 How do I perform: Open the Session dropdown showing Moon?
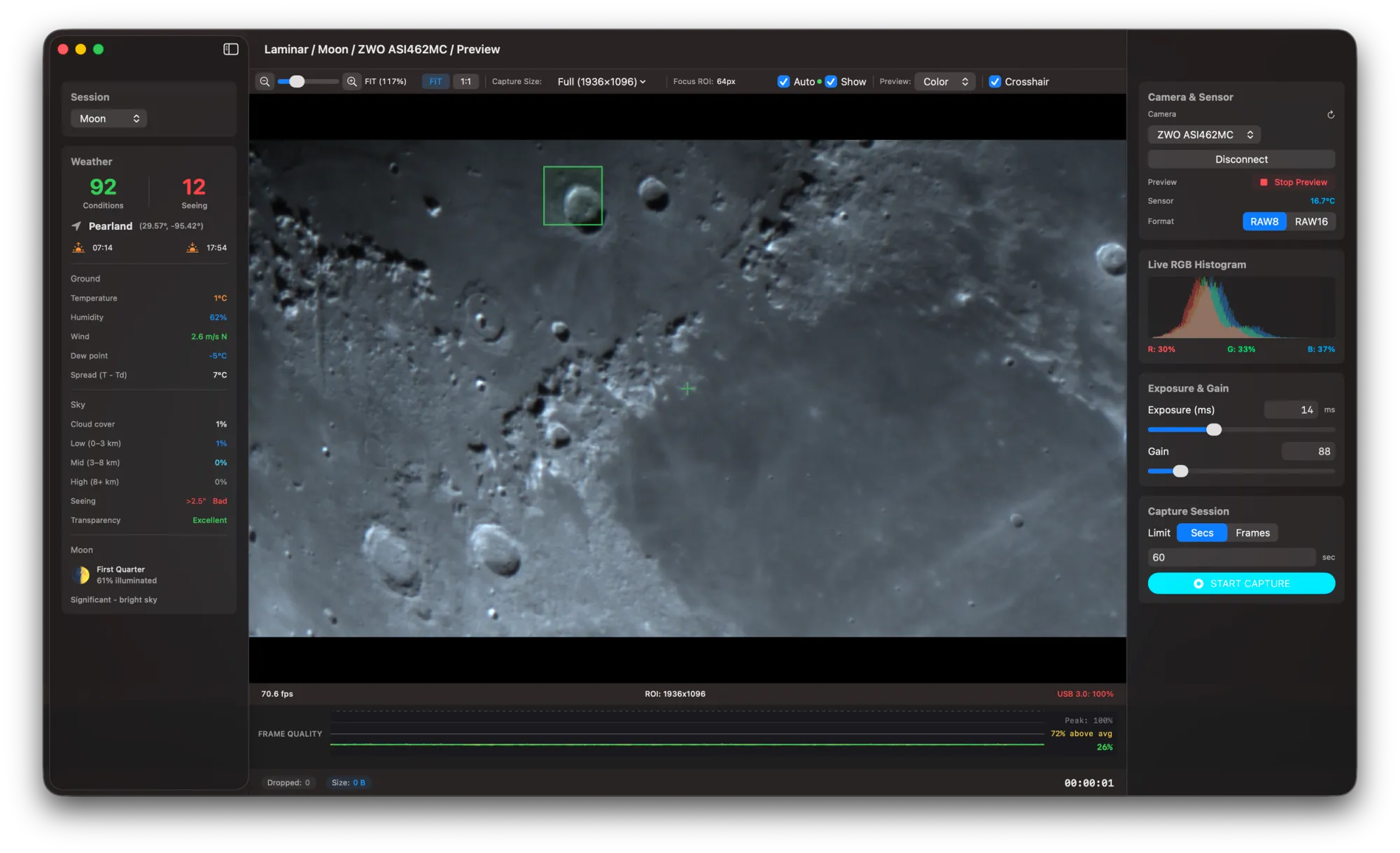pyautogui.click(x=108, y=118)
